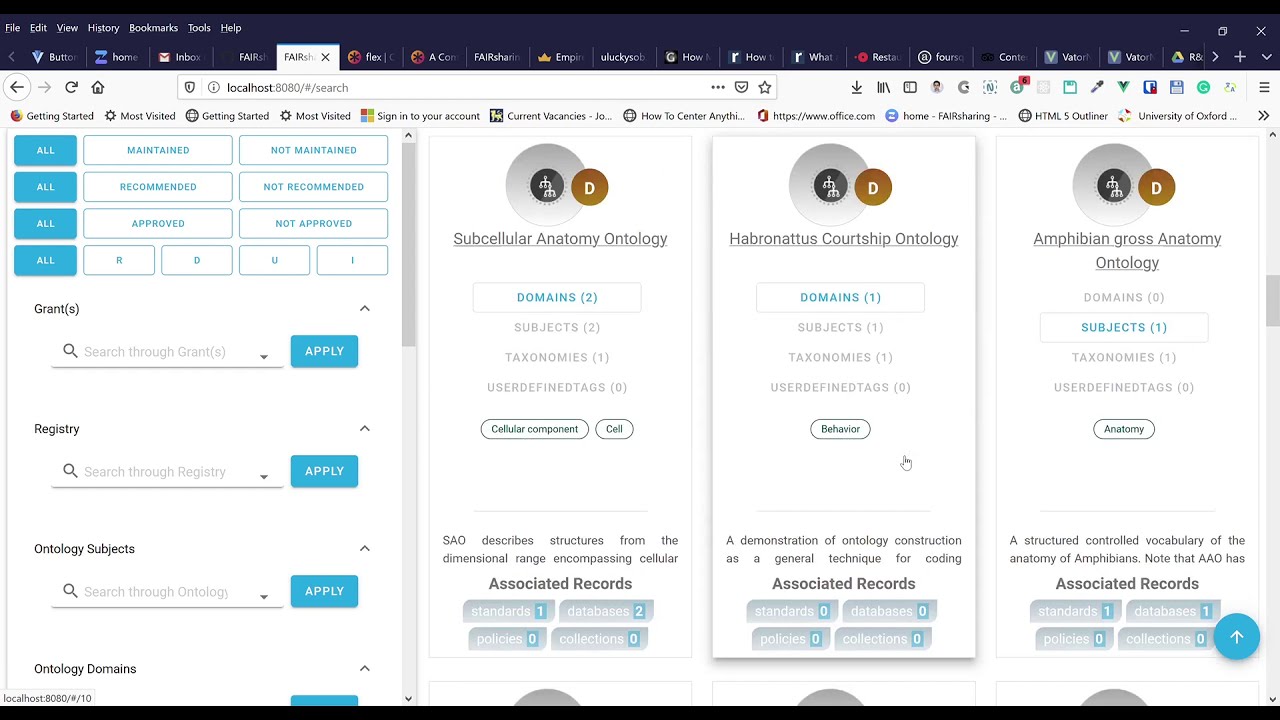Close the active FAIRsharing tab
This screenshot has height=720, width=1280.
(x=325, y=57)
